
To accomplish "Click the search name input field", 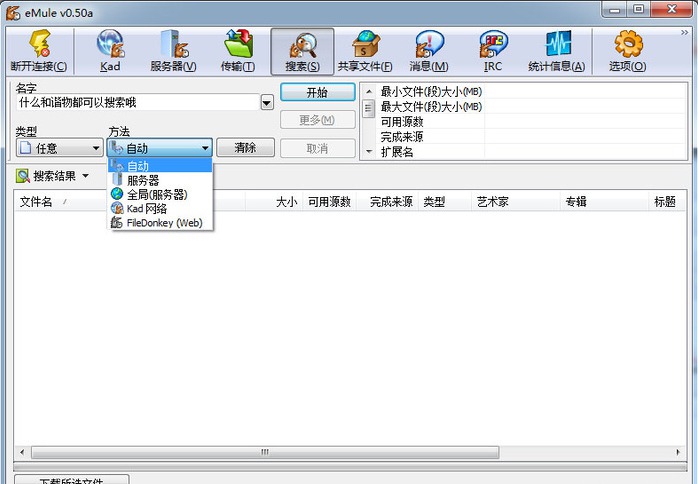I will (138, 103).
